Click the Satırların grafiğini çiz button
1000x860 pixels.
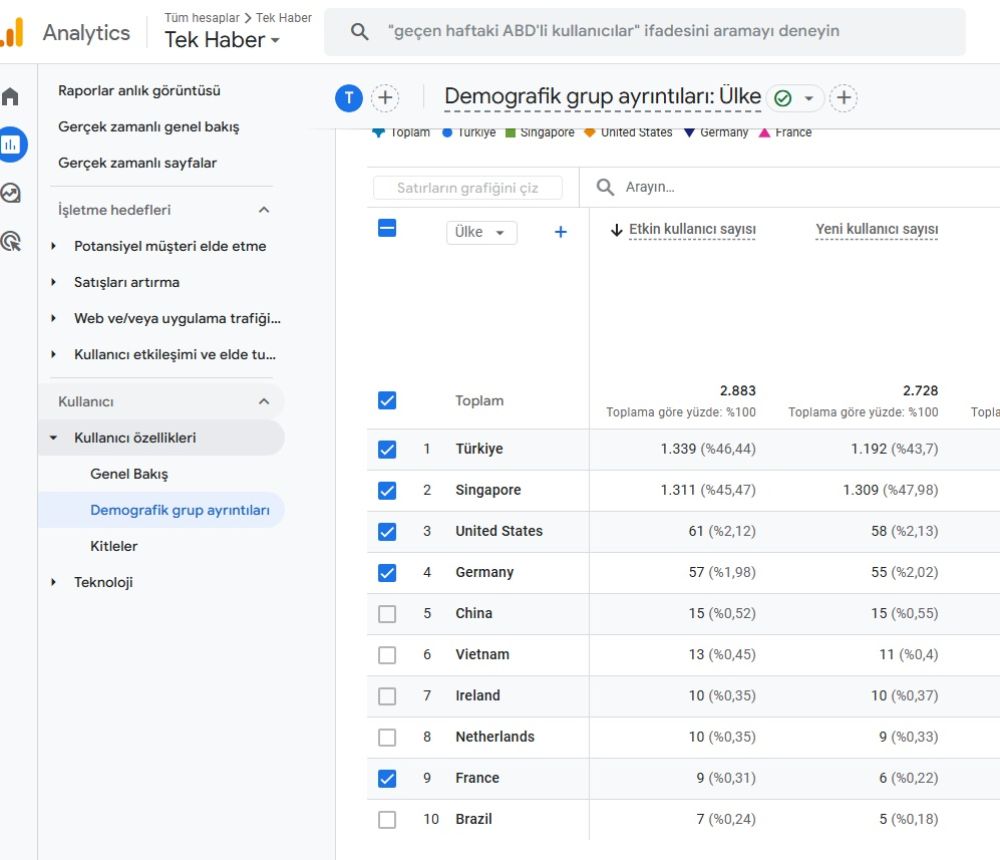click(x=467, y=188)
